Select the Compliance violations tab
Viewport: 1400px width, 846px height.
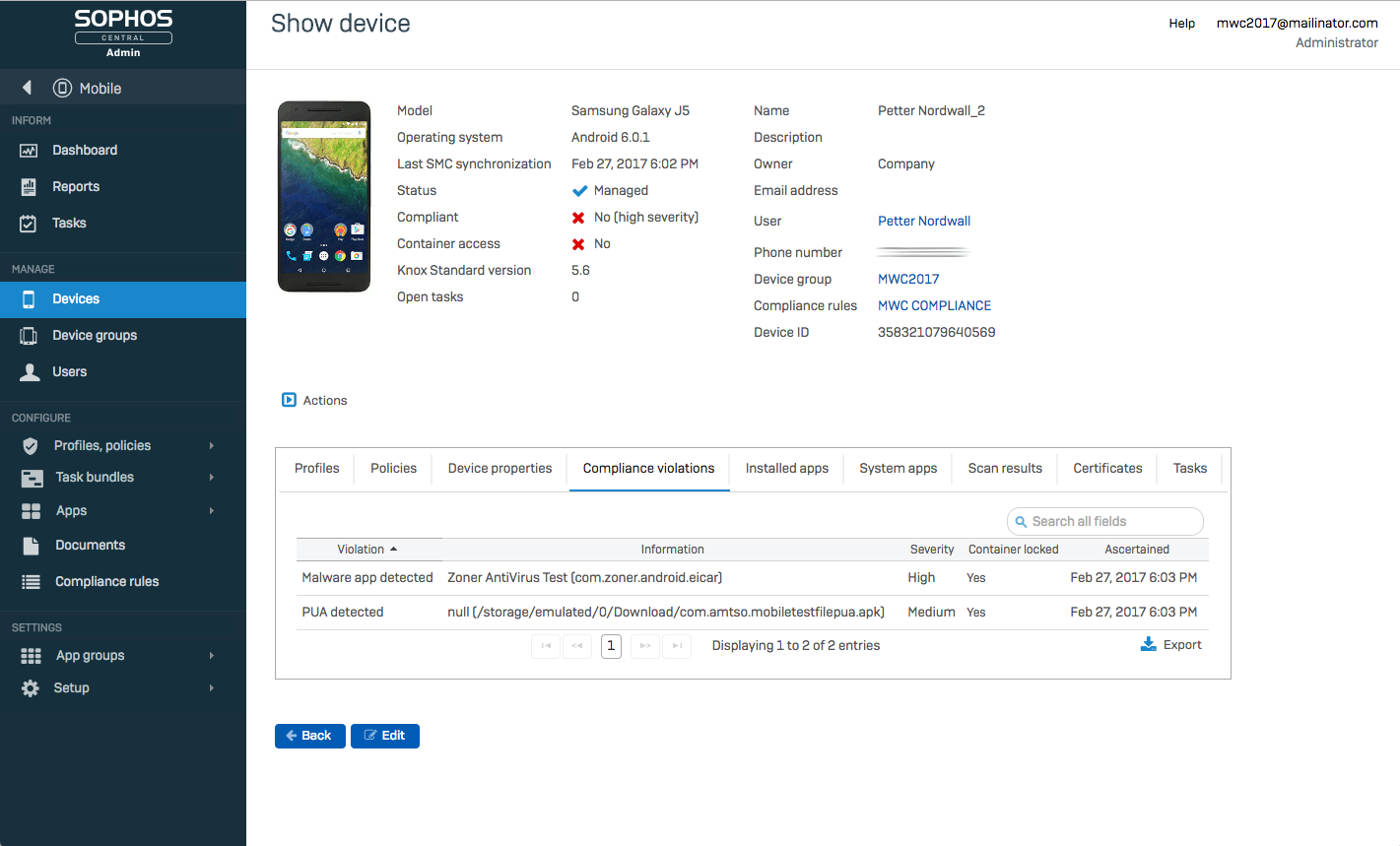(x=649, y=469)
